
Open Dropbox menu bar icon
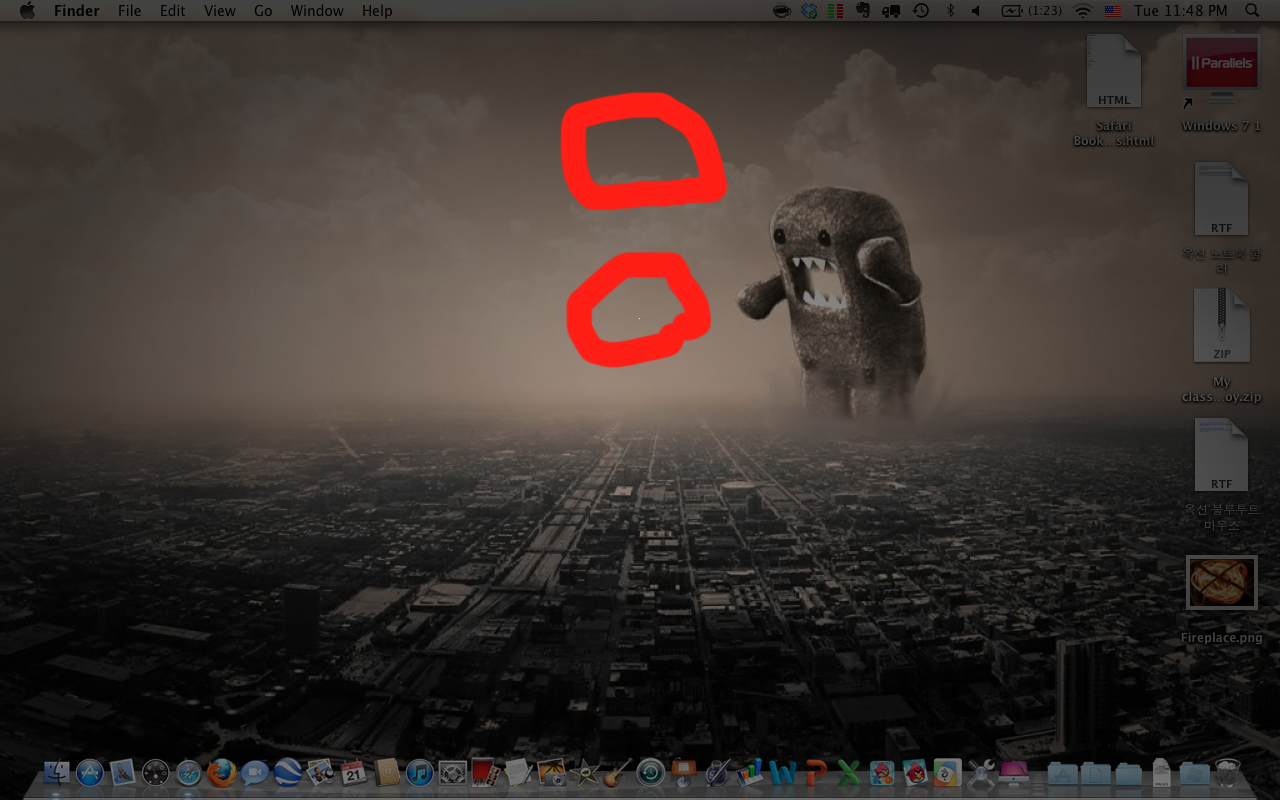[x=809, y=10]
